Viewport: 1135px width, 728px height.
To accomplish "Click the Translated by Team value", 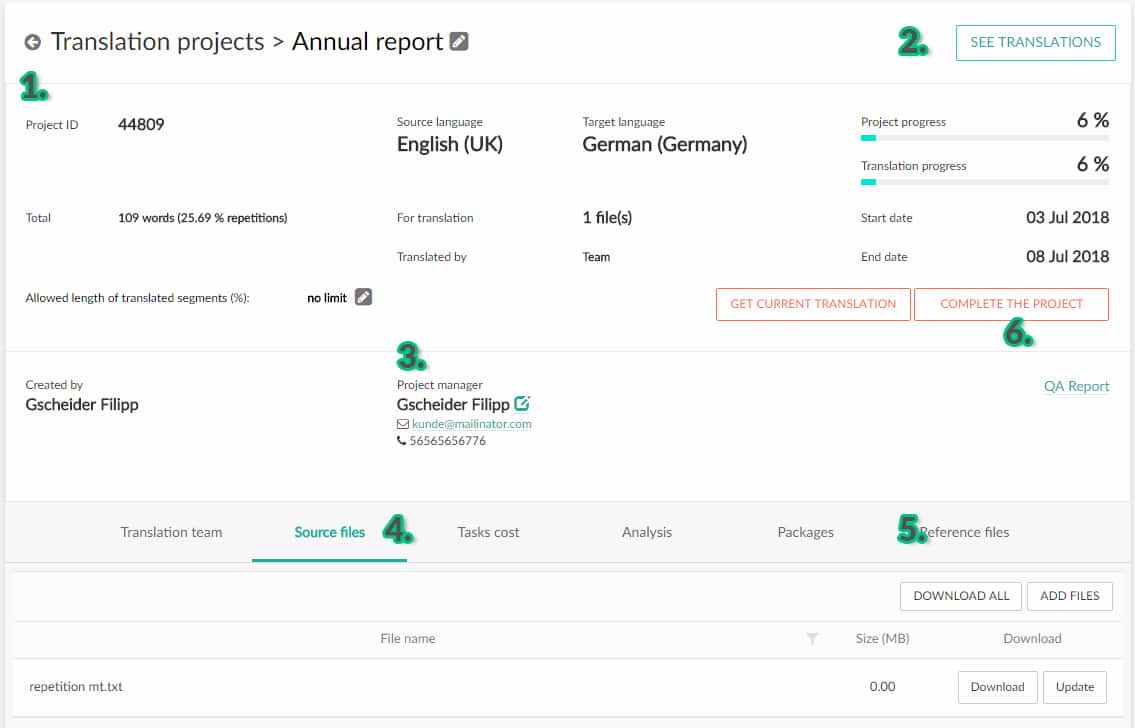I will 596,257.
